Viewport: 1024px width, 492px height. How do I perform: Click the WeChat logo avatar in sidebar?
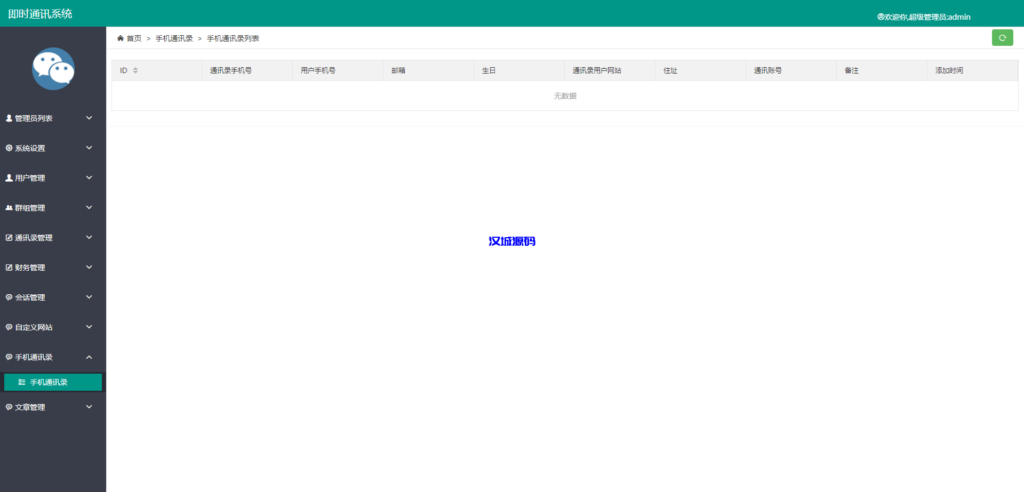[x=53, y=69]
